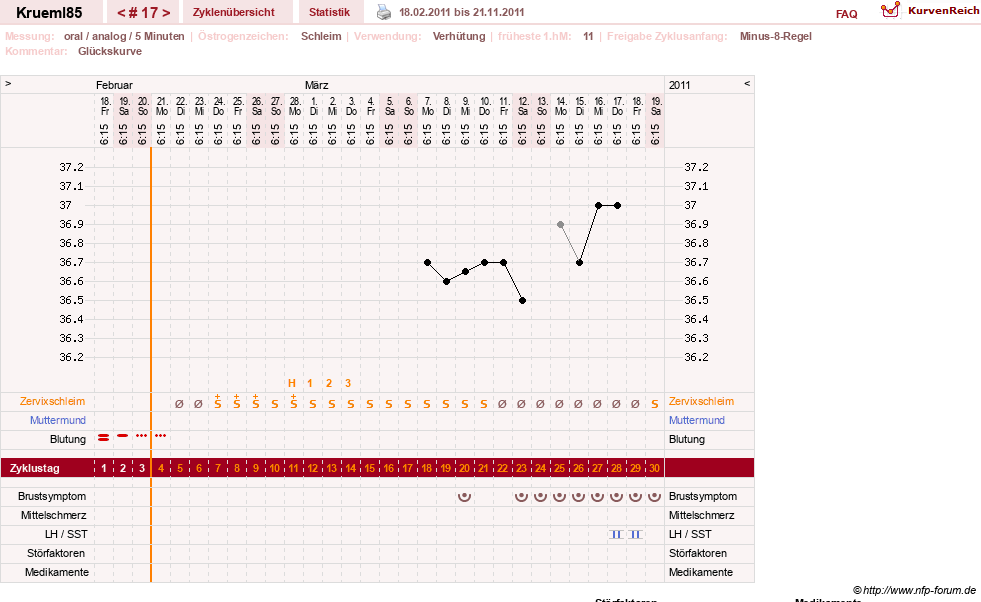Click the LH/SST test marker on cycle day 28
The width and height of the screenshot is (981, 602).
(616, 534)
